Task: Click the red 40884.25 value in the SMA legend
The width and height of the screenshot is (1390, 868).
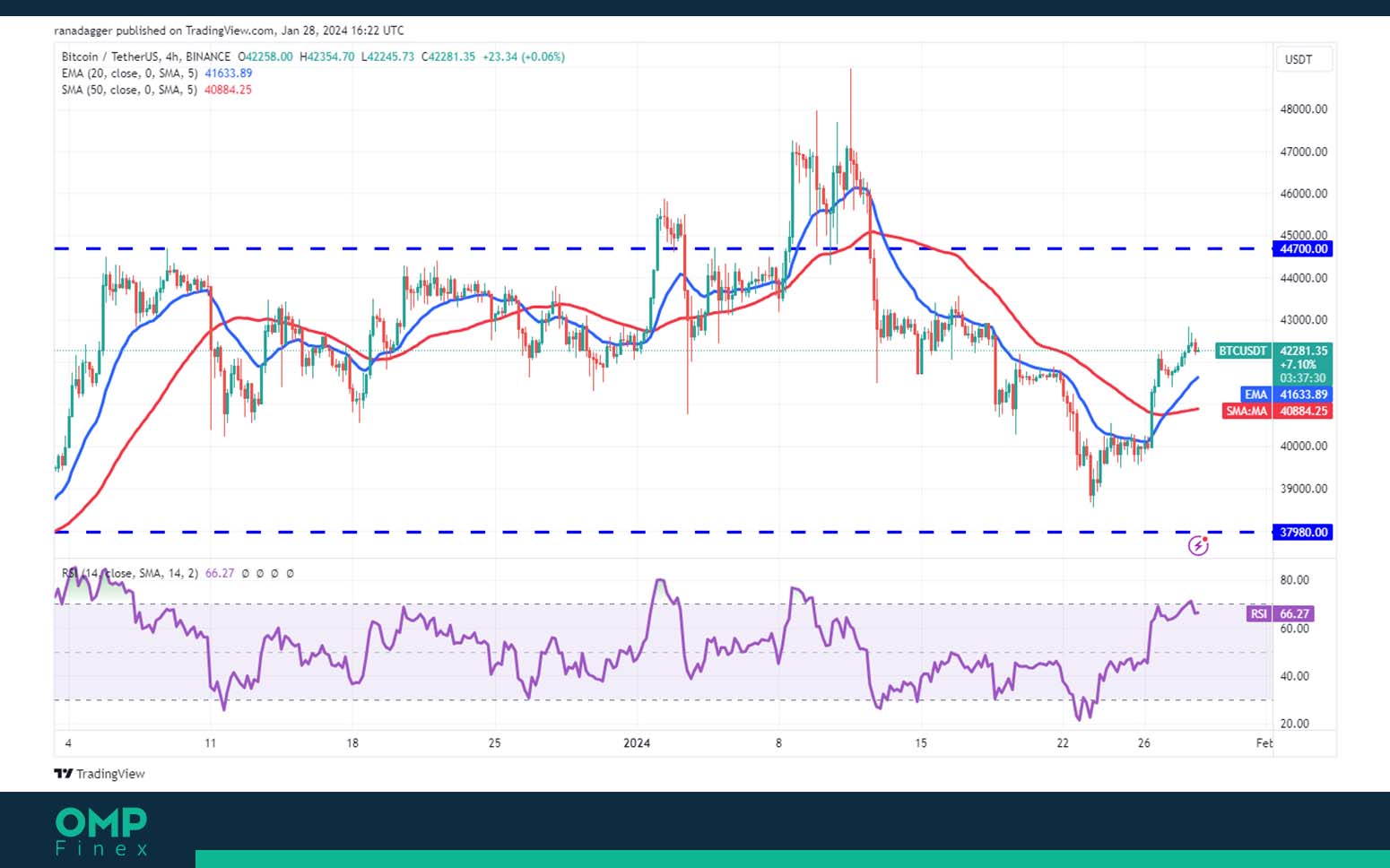Action: [x=229, y=90]
